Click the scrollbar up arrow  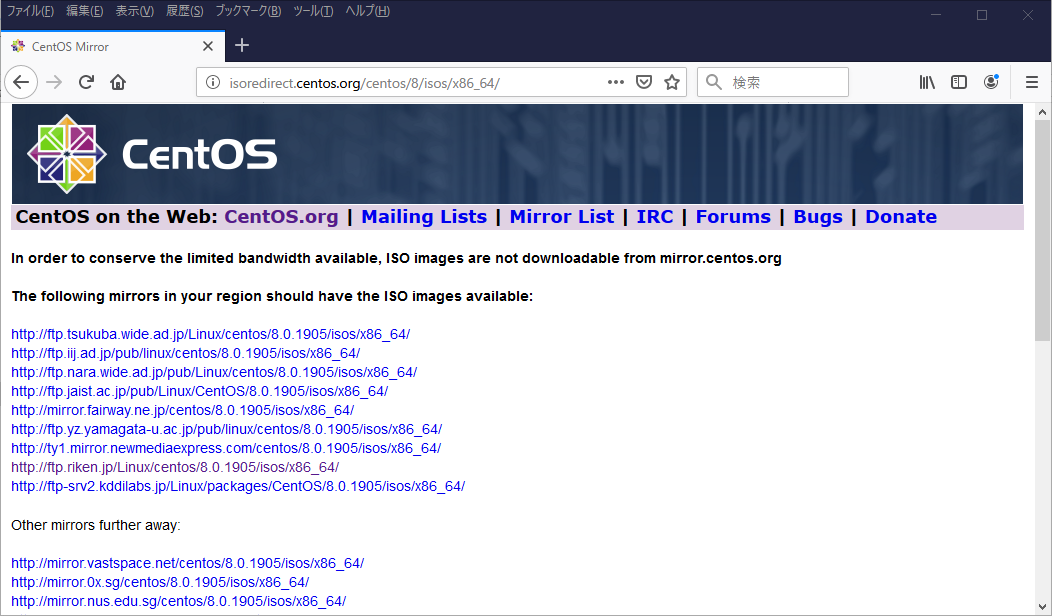[1043, 112]
